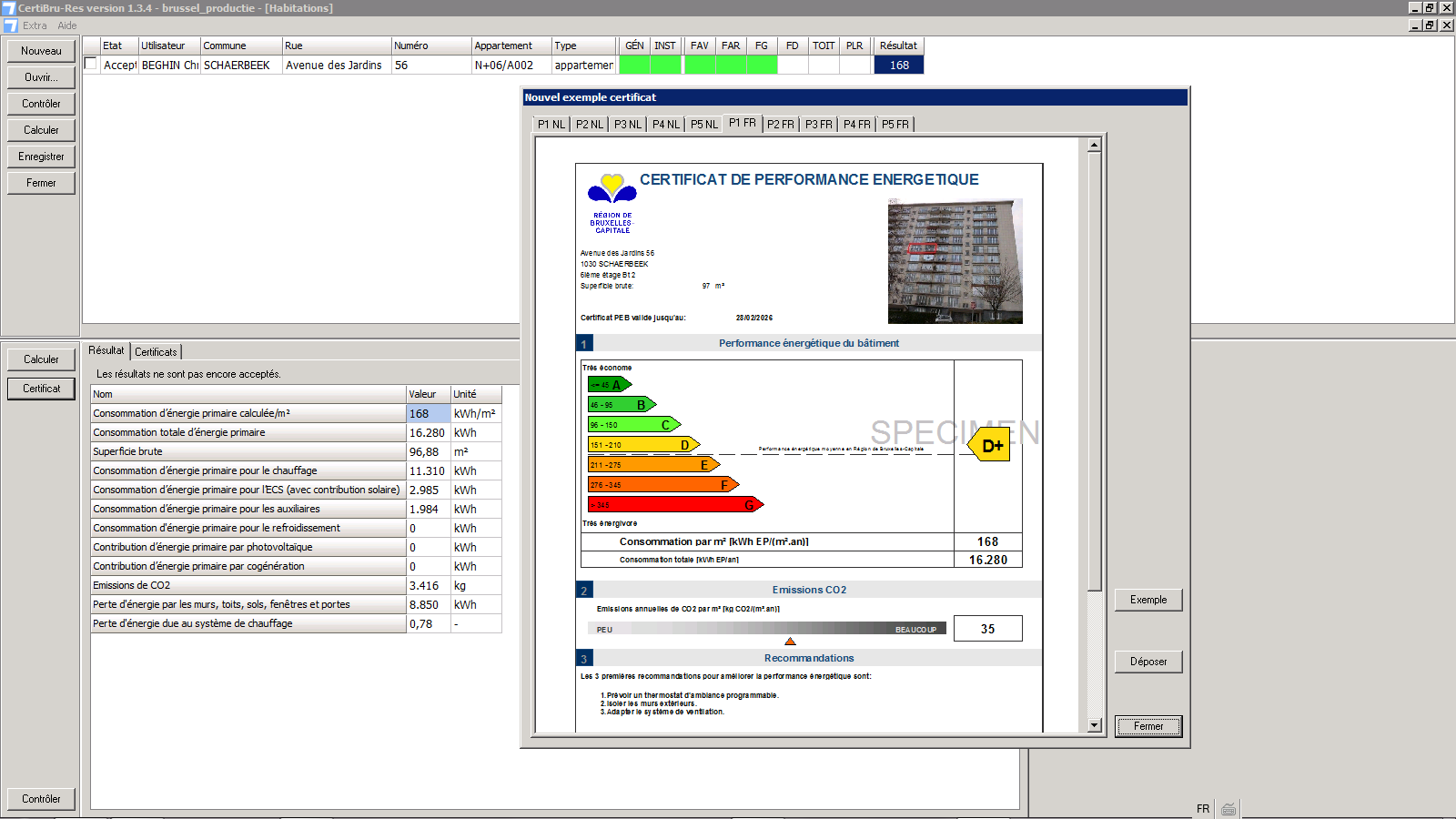This screenshot has width=1456, height=819.
Task: Select the Résultat value cell 168 in table
Action: coord(898,66)
